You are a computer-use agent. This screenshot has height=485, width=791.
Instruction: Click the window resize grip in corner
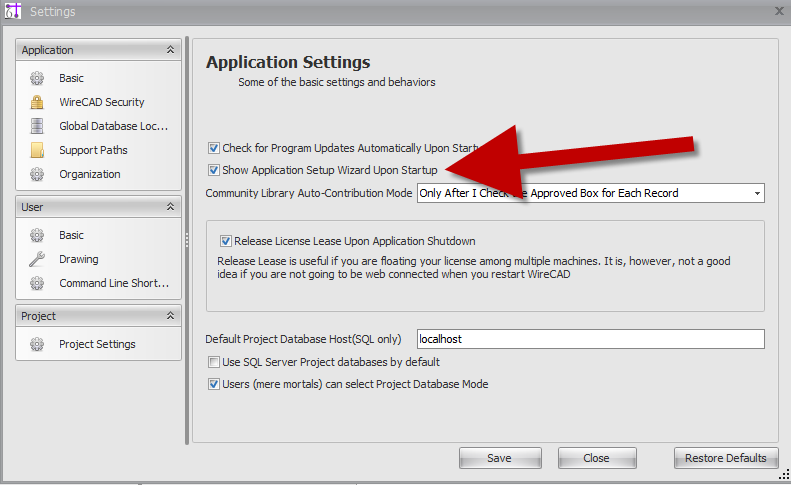(784, 474)
